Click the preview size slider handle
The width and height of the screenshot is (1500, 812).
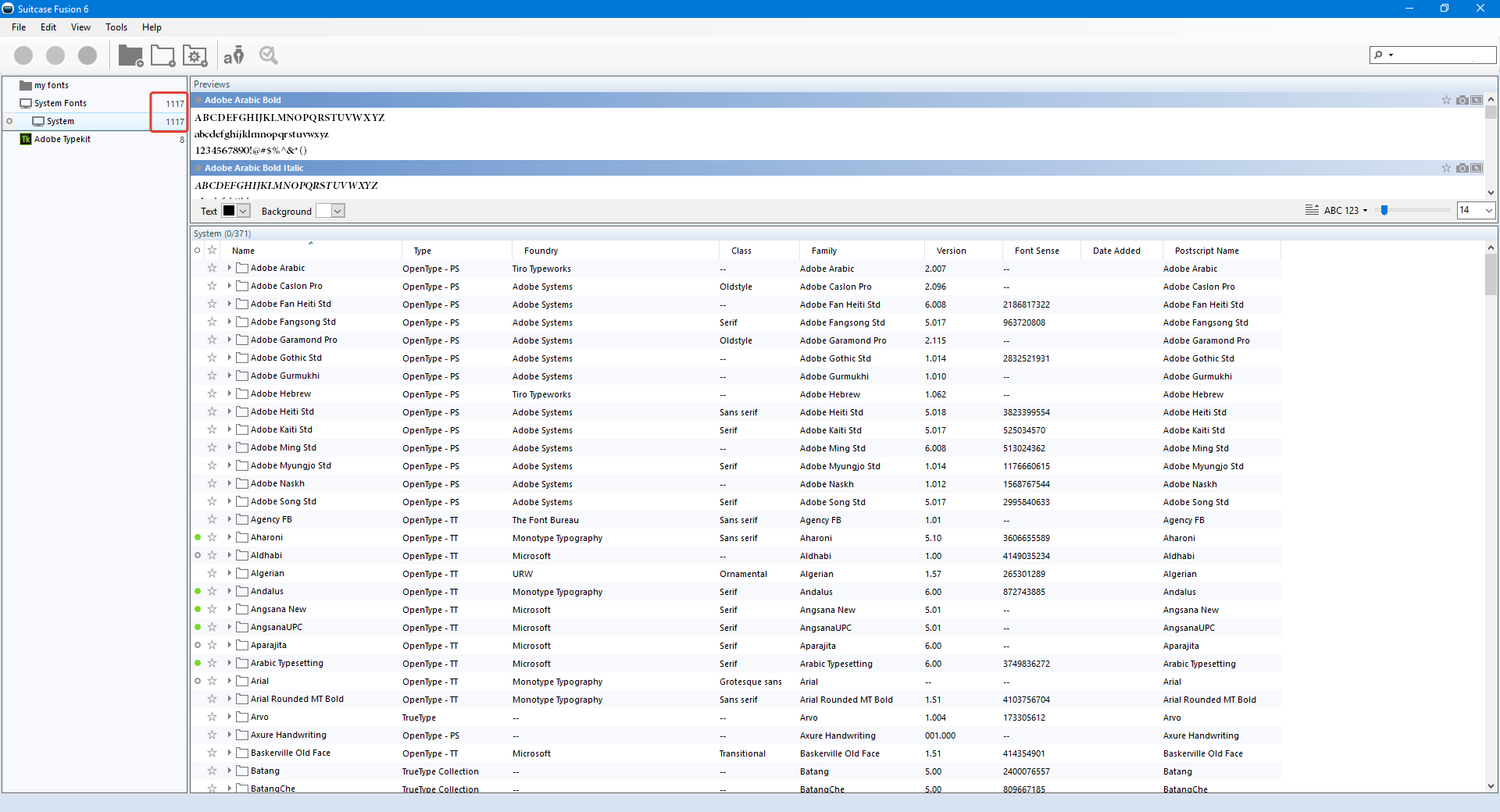[1384, 210]
